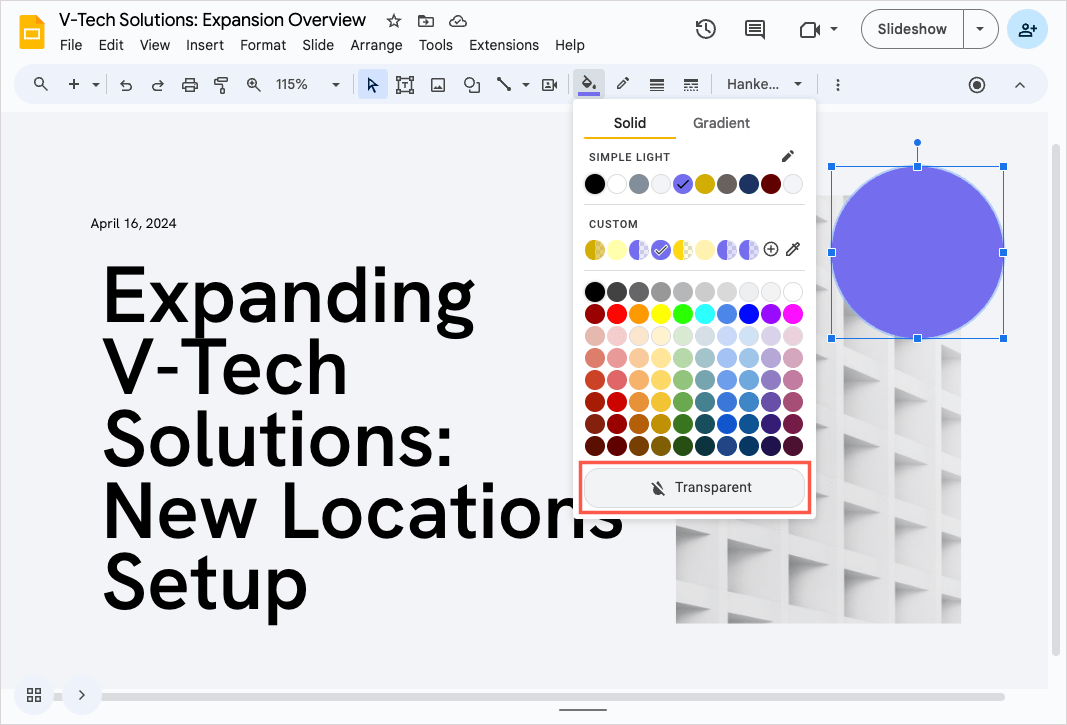Switch to the Gradient tab

tap(721, 123)
